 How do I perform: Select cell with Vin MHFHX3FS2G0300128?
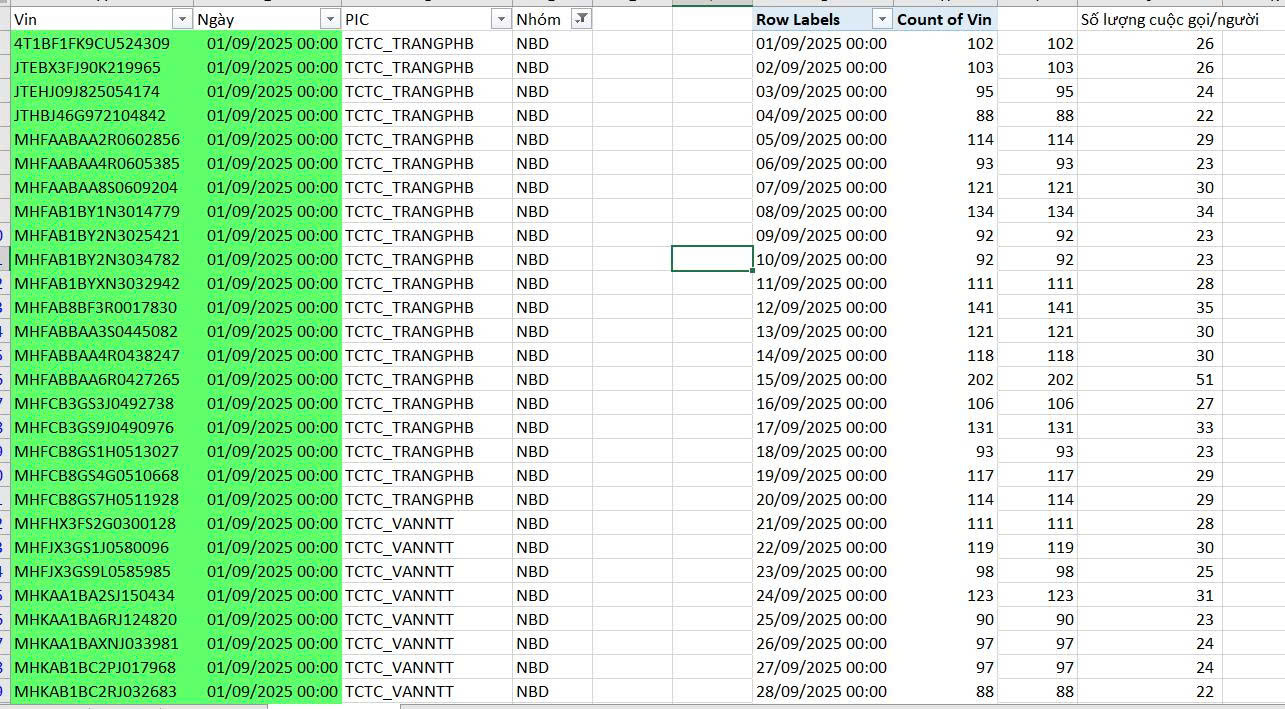101,523
